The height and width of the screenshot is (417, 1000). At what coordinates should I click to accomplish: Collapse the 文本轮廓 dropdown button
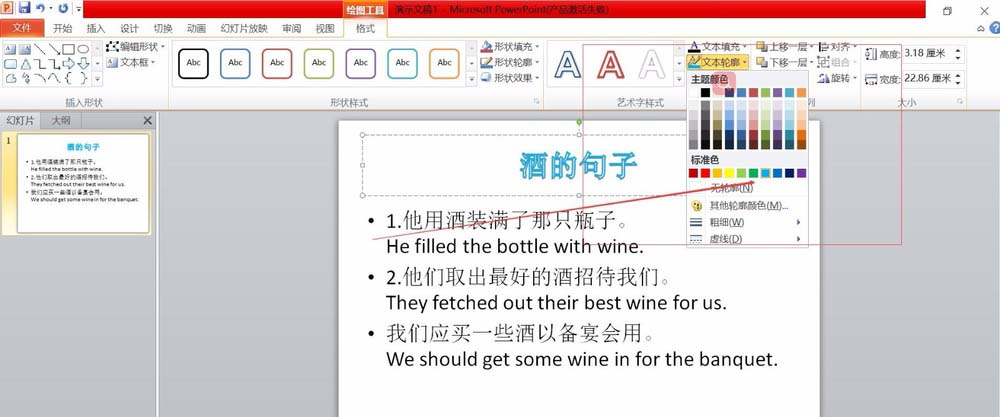718,62
